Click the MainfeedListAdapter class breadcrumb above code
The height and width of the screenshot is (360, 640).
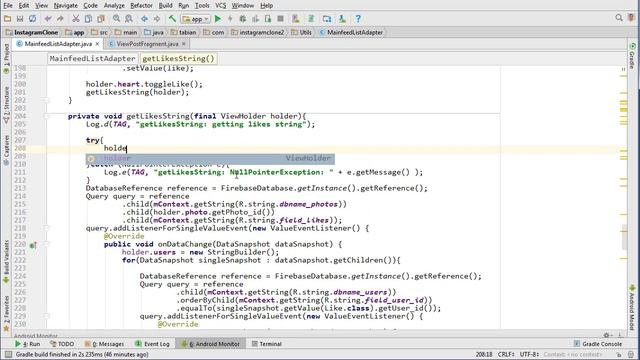(x=92, y=59)
